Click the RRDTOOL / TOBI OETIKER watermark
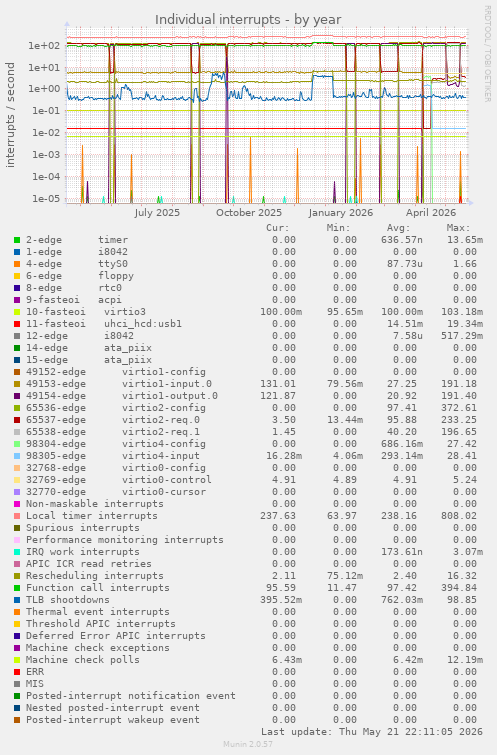The image size is (497, 755). tap(487, 53)
